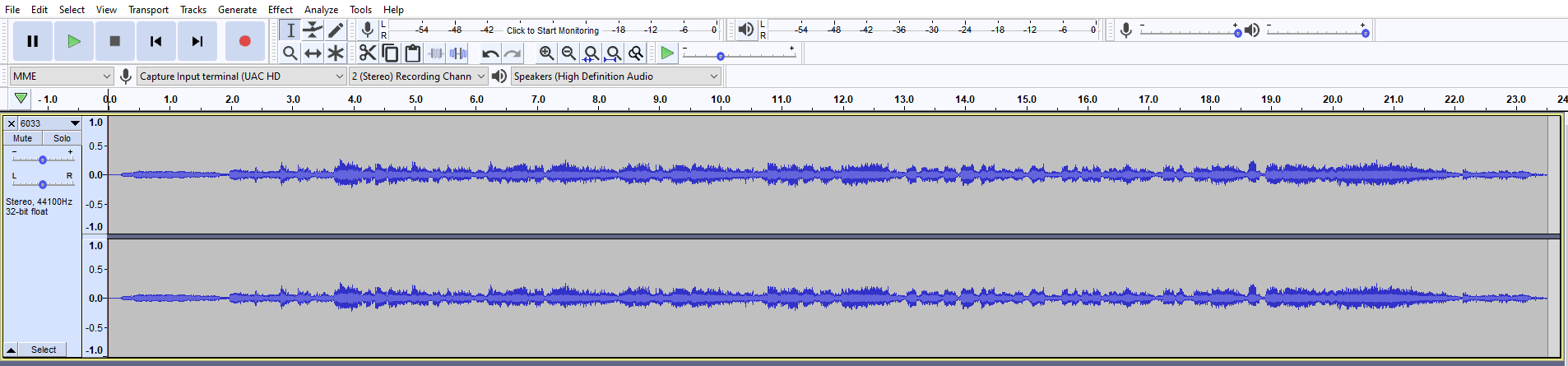
Task: Solo the 6033 track
Action: tap(62, 138)
